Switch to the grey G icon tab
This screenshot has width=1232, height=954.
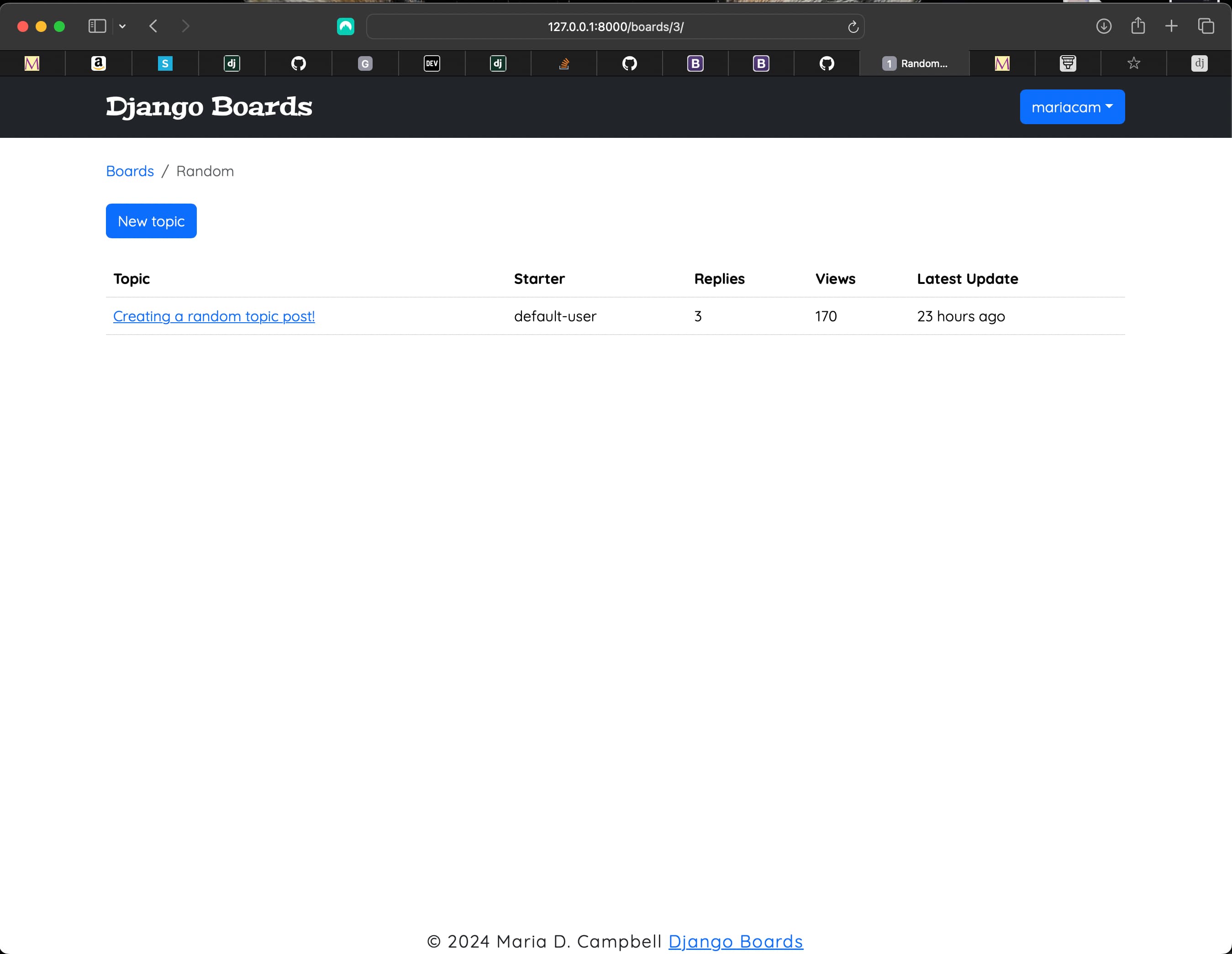[365, 63]
